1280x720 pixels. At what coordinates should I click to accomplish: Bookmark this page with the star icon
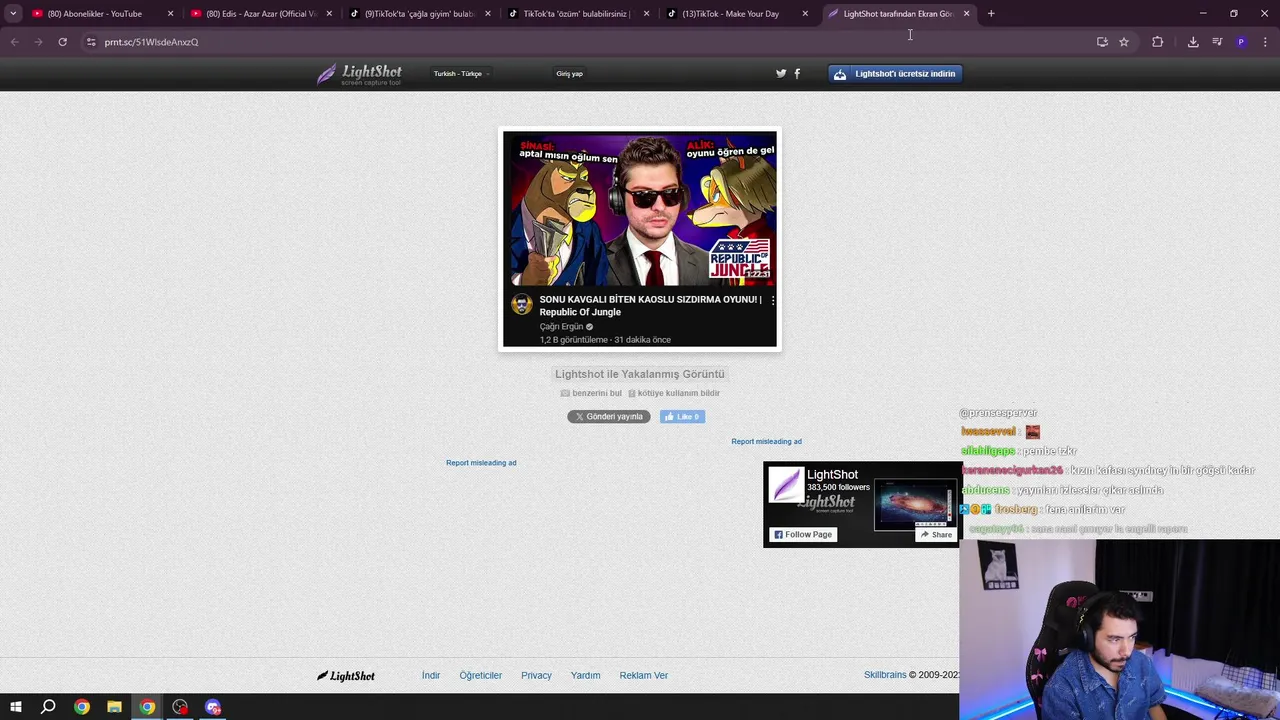coord(1124,42)
